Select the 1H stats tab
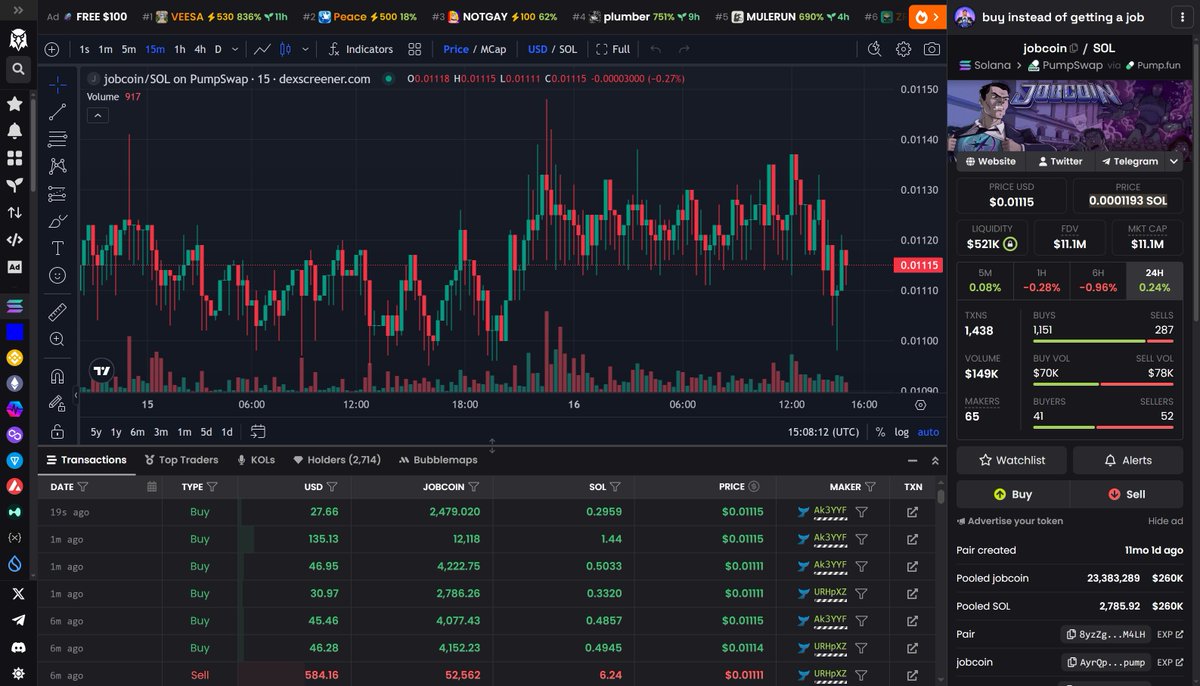 click(x=1041, y=280)
